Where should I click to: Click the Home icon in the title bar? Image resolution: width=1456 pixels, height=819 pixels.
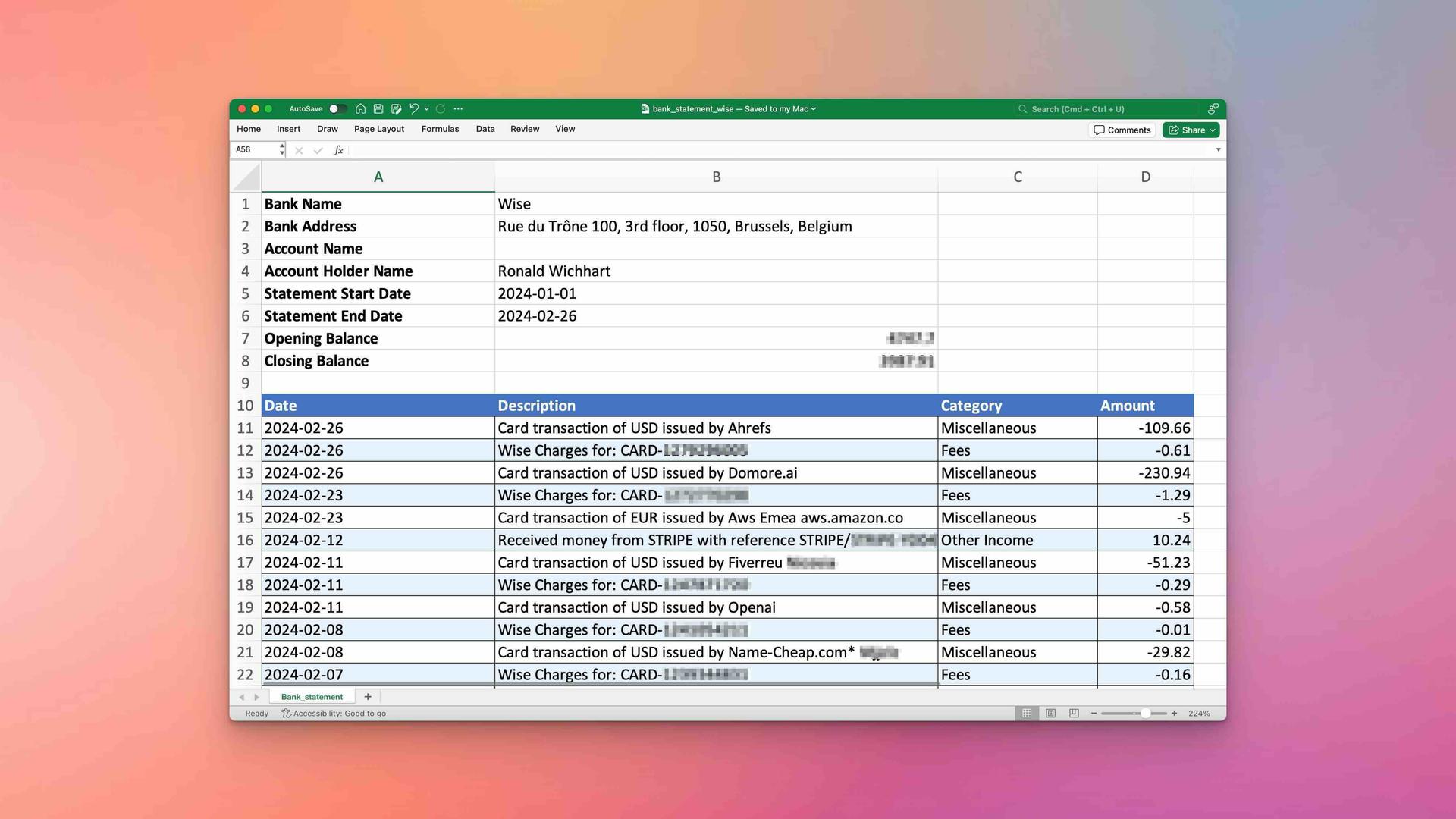tap(361, 109)
